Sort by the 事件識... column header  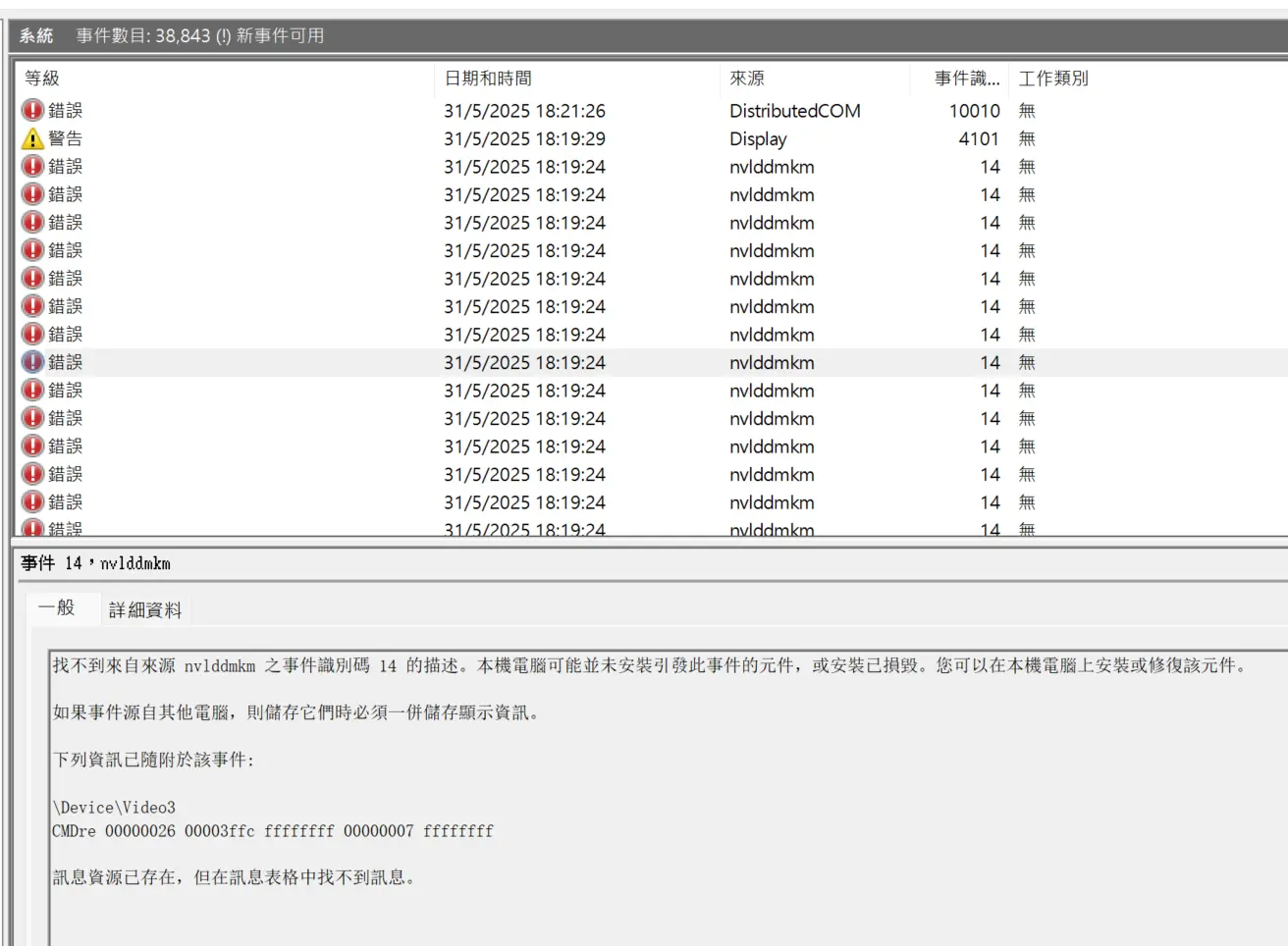coord(967,79)
